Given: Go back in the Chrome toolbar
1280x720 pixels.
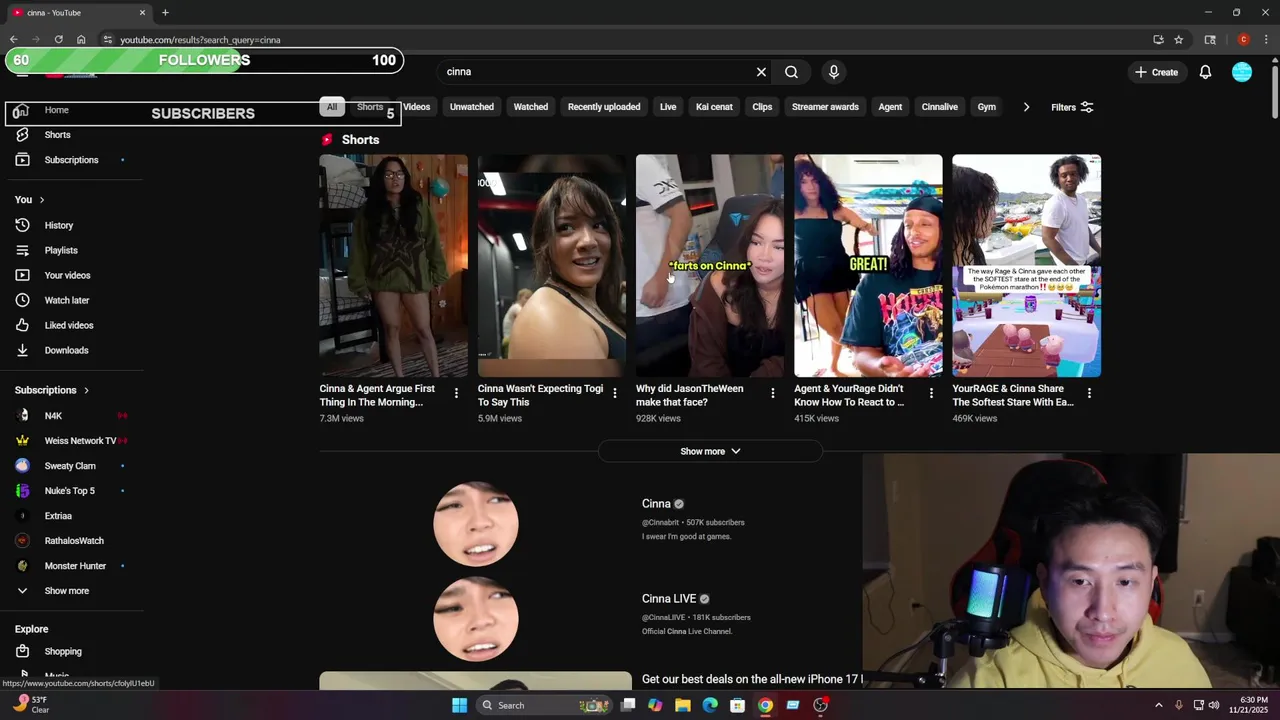Looking at the screenshot, I should point(14,39).
